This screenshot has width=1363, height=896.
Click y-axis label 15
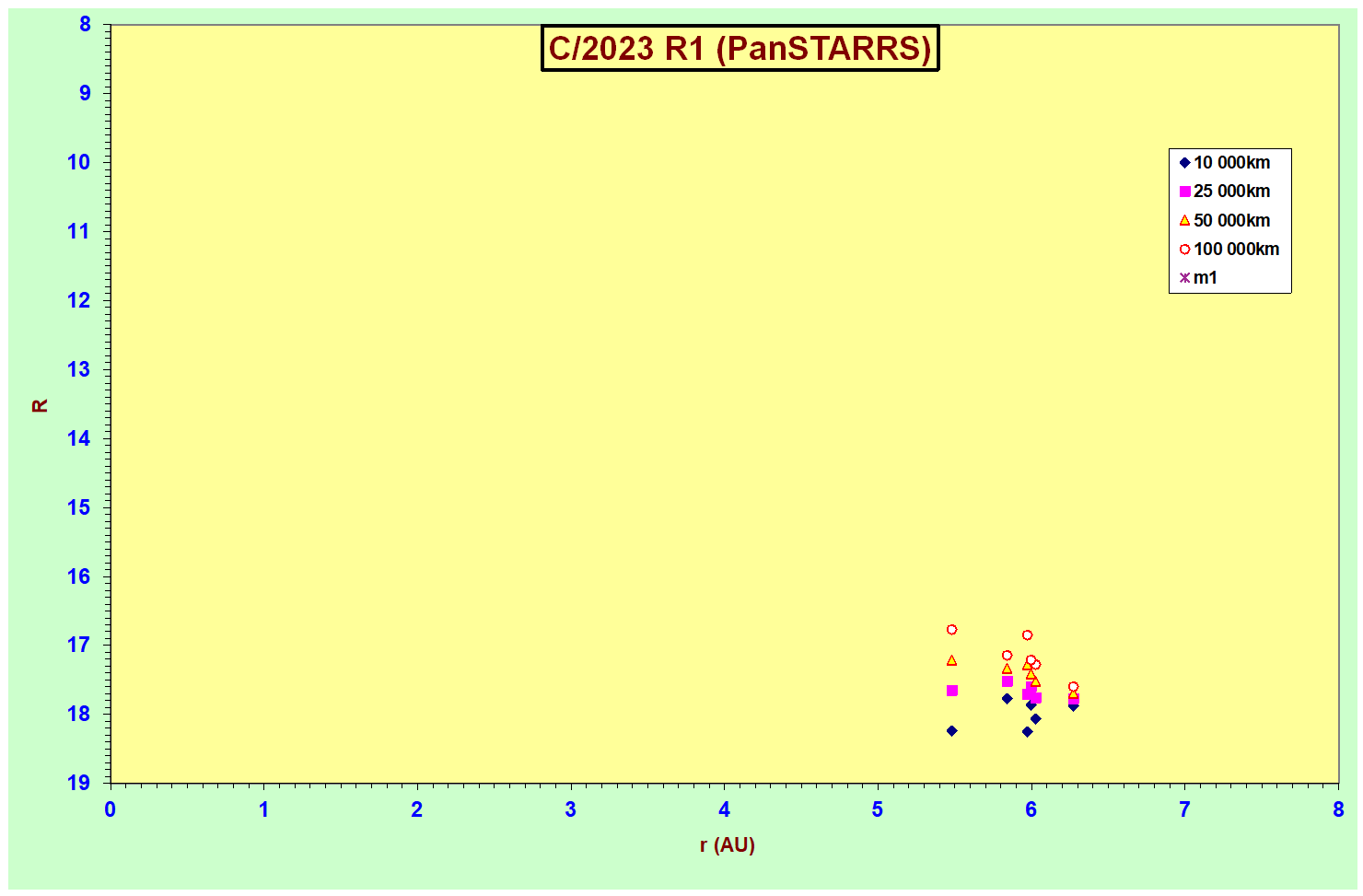[x=79, y=507]
